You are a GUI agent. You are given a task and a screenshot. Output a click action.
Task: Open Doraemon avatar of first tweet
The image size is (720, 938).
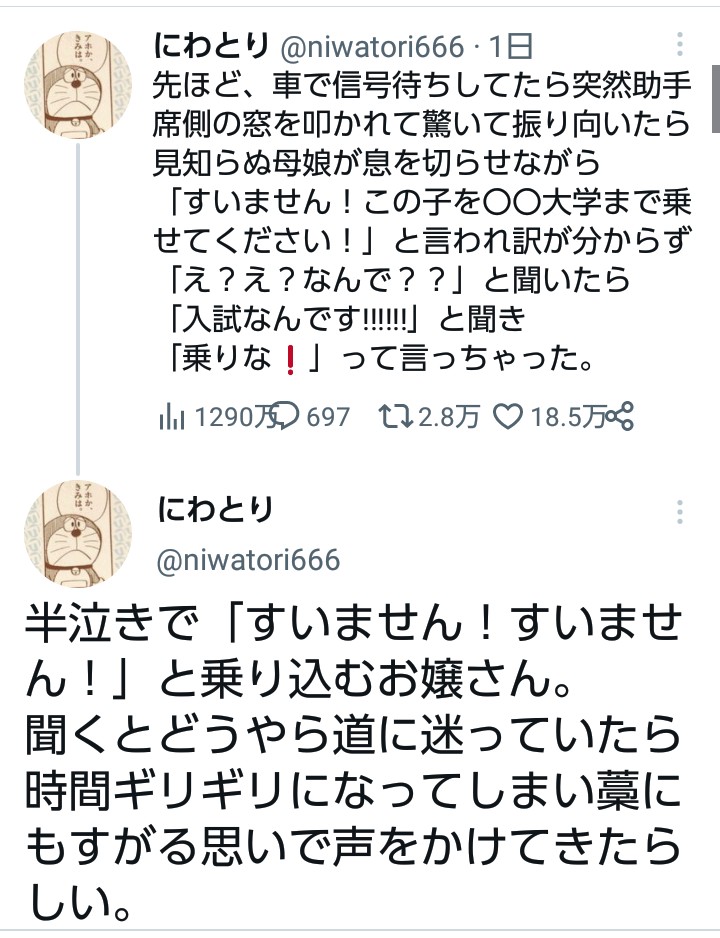point(78,86)
